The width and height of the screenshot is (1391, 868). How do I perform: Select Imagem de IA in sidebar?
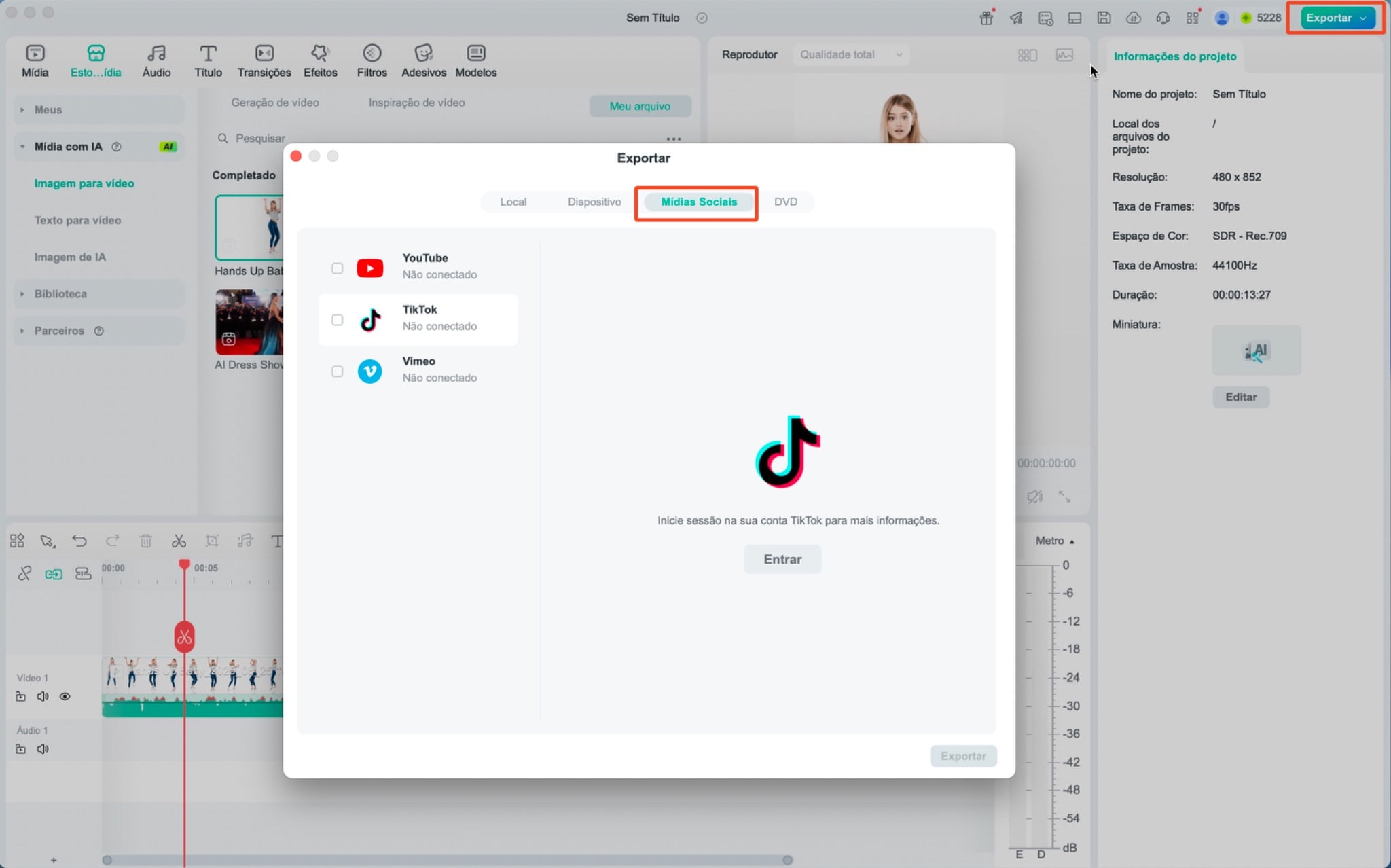[x=70, y=257]
